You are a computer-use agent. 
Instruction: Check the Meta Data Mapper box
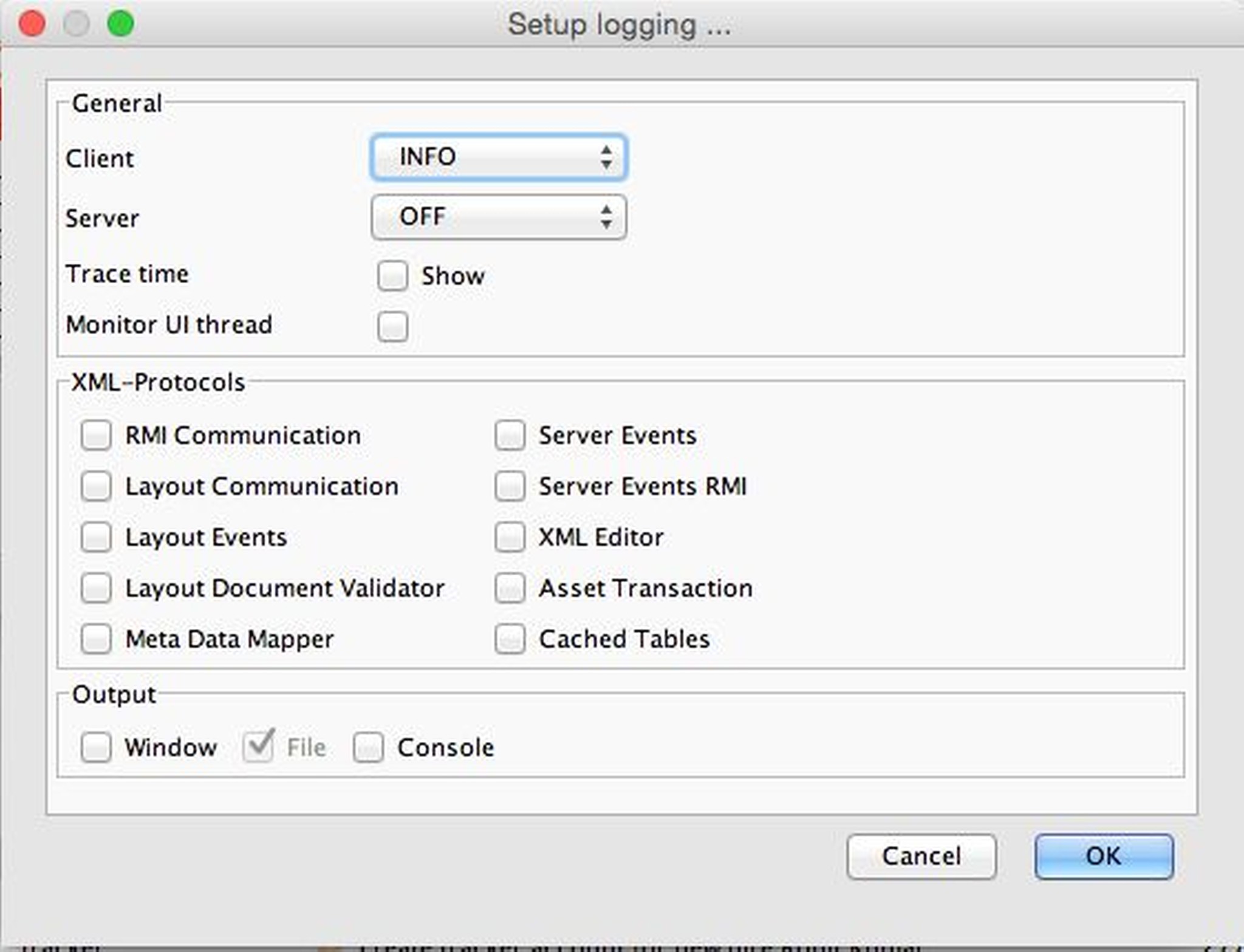pos(96,639)
